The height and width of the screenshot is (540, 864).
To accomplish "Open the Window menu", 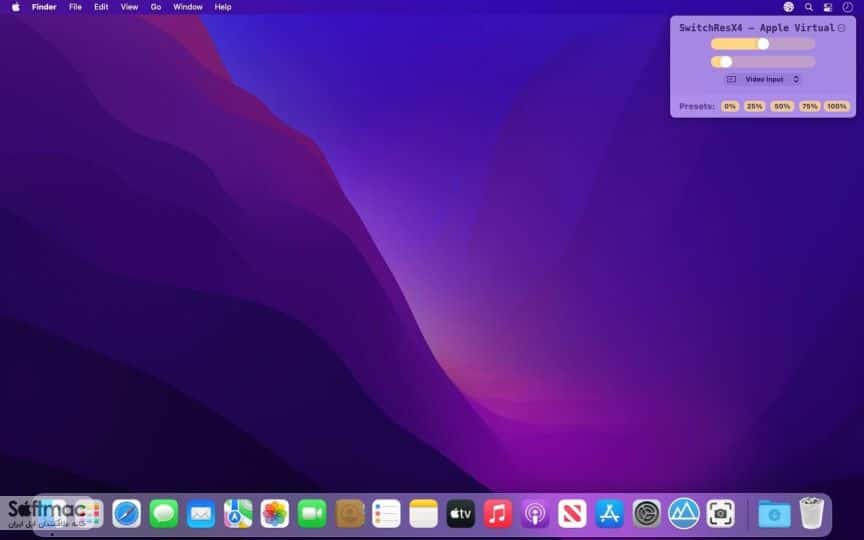I will click(188, 7).
